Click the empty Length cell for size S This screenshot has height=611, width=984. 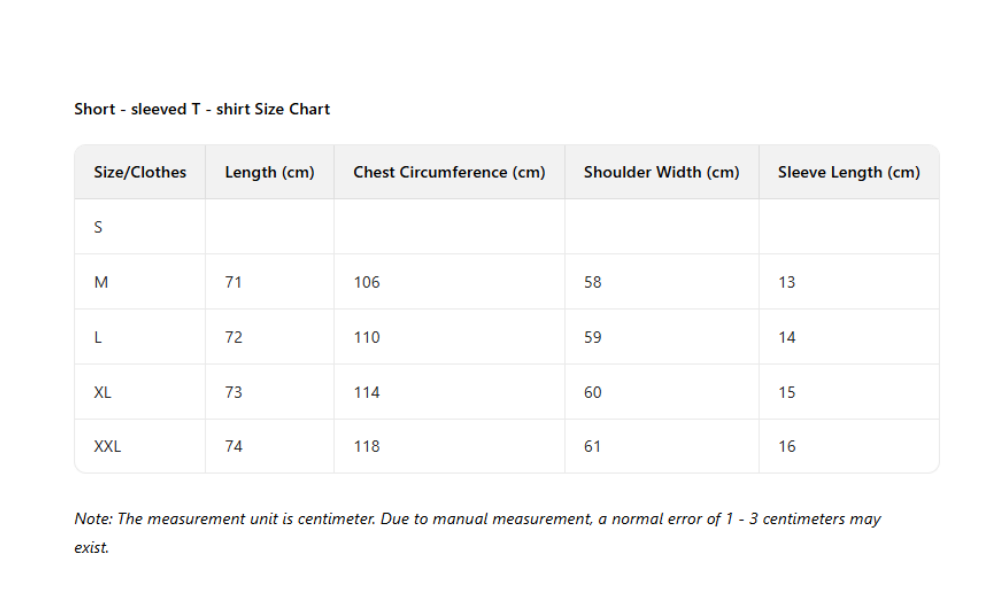(269, 227)
